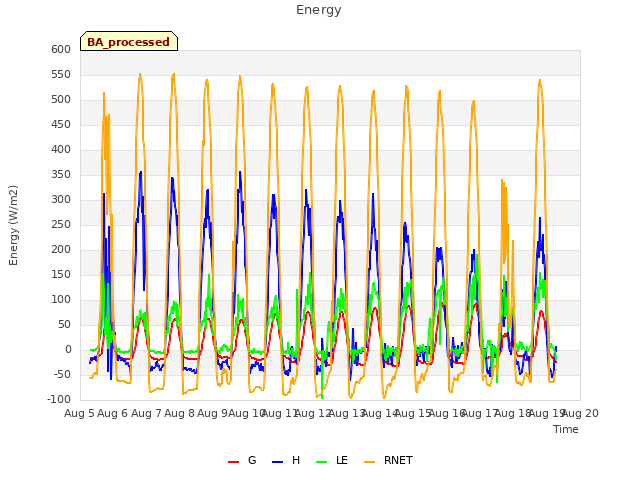Click the Time x-axis label
Screen dimensions: 640x480
tap(566, 429)
